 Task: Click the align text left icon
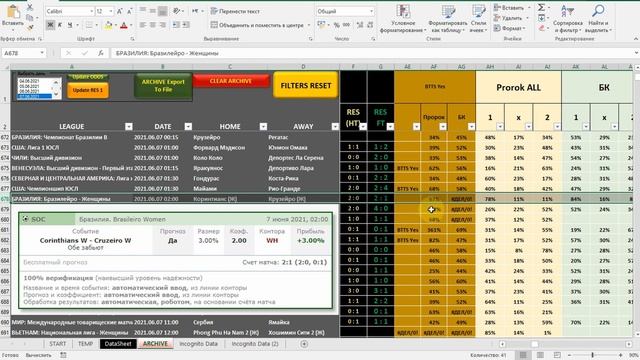(143, 25)
